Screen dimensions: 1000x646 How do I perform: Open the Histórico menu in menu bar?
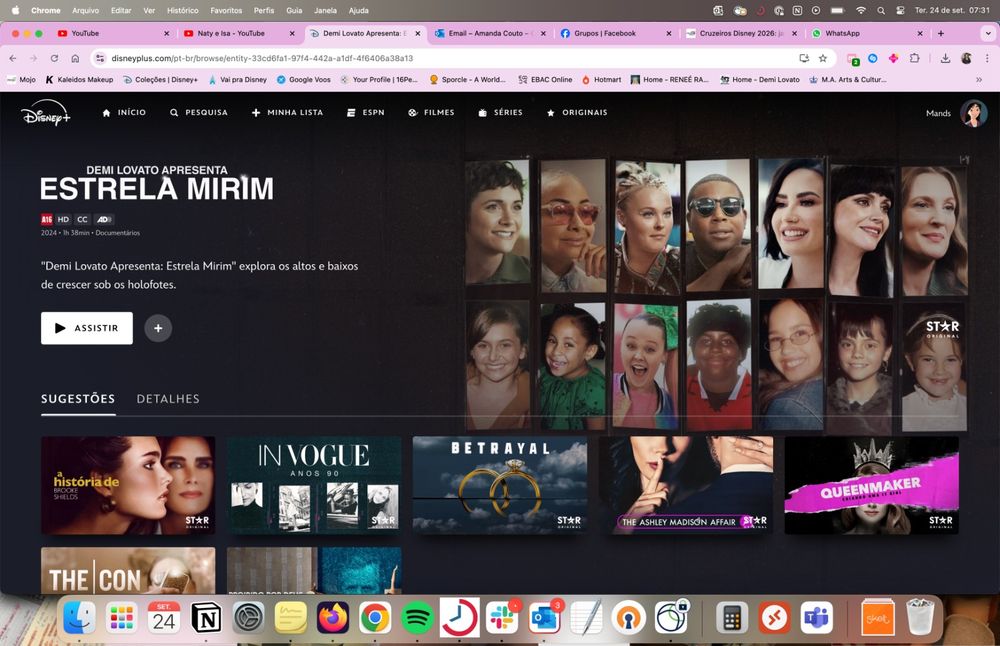[182, 10]
